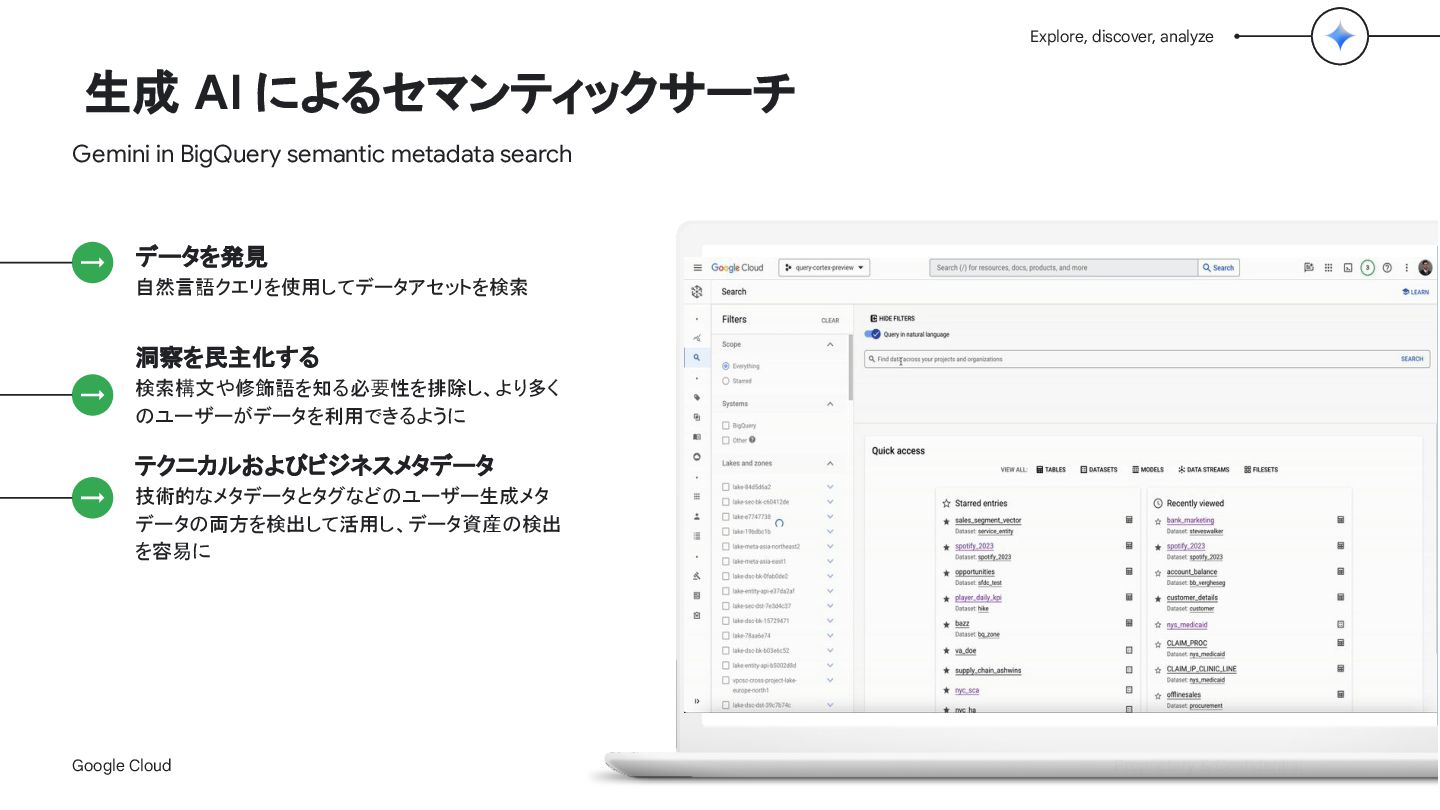Expand the lake-84d5d6a2 chevron
This screenshot has height=810, width=1440.
tap(830, 487)
